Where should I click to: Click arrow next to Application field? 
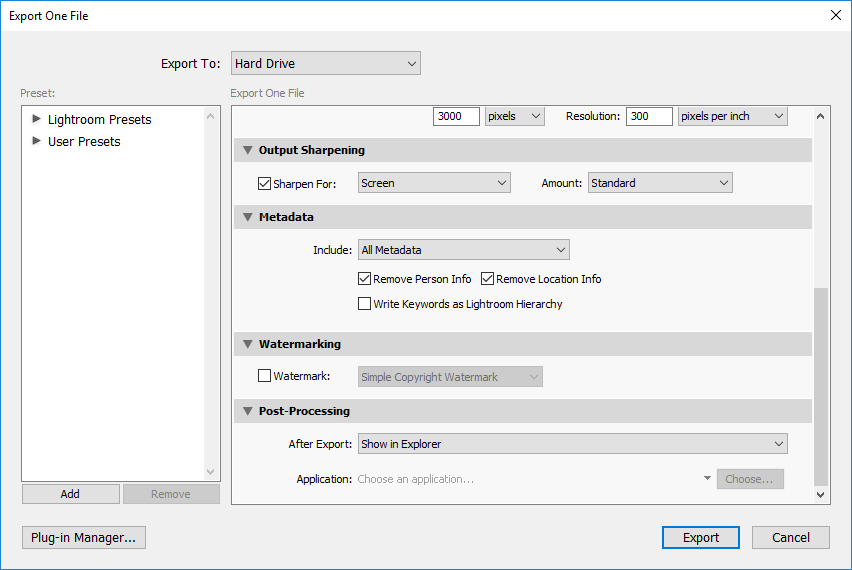(x=708, y=479)
